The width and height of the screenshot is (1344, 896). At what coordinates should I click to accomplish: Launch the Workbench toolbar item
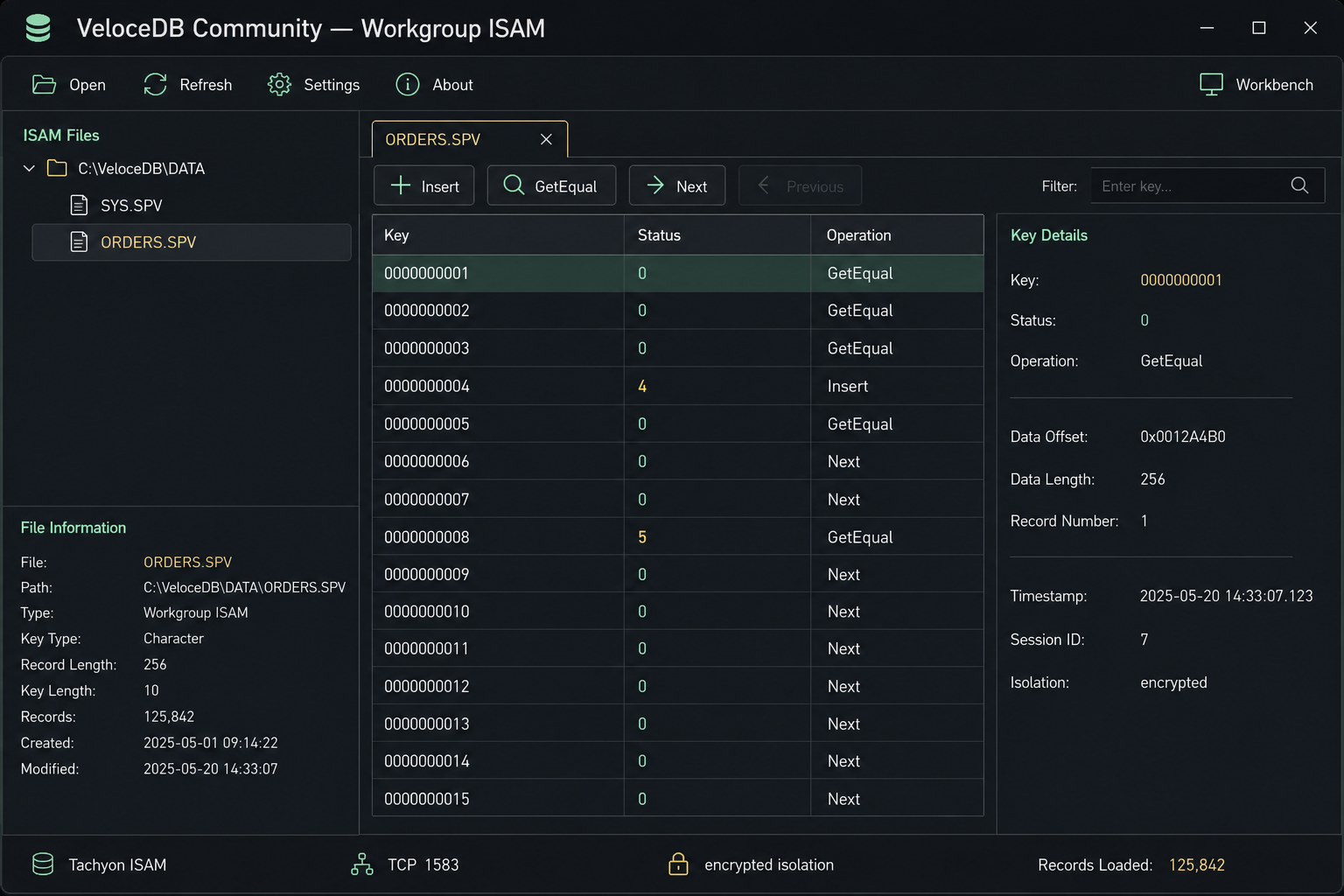[x=1256, y=84]
